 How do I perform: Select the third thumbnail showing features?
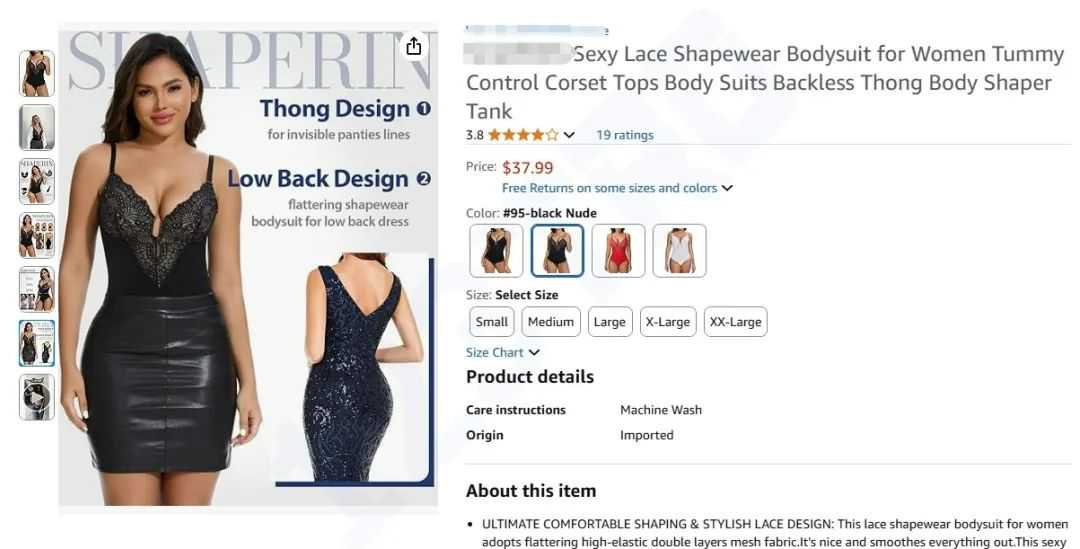37,181
